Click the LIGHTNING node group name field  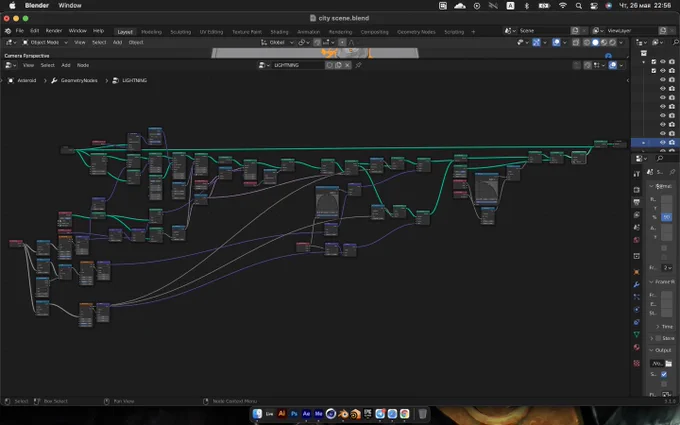point(298,65)
